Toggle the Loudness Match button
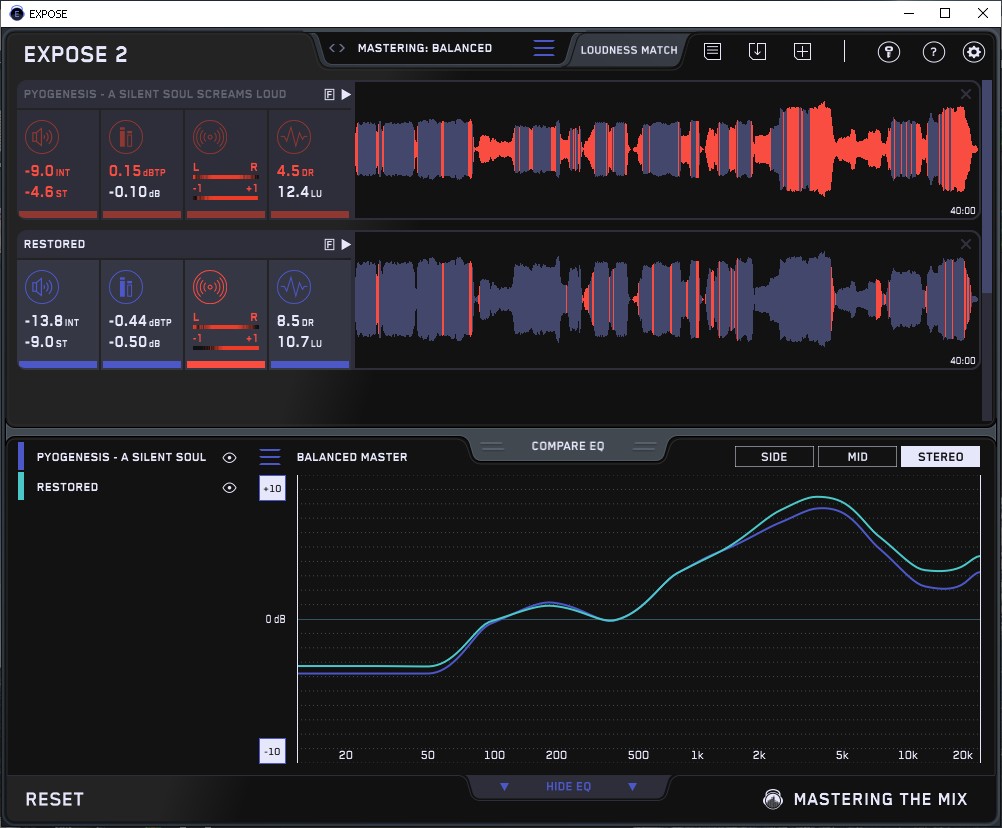 pos(629,50)
